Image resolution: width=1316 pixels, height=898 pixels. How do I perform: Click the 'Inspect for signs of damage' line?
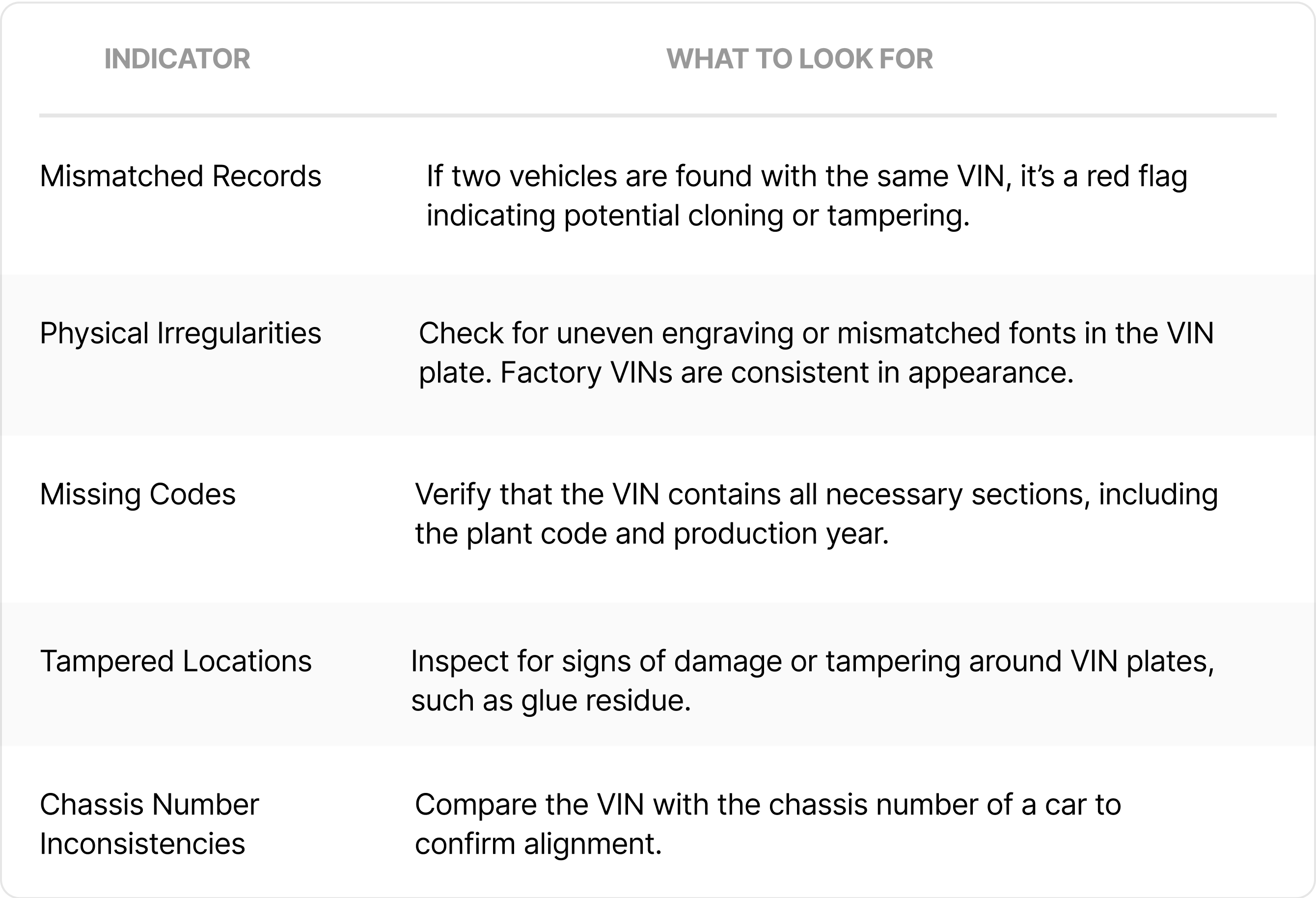[812, 661]
